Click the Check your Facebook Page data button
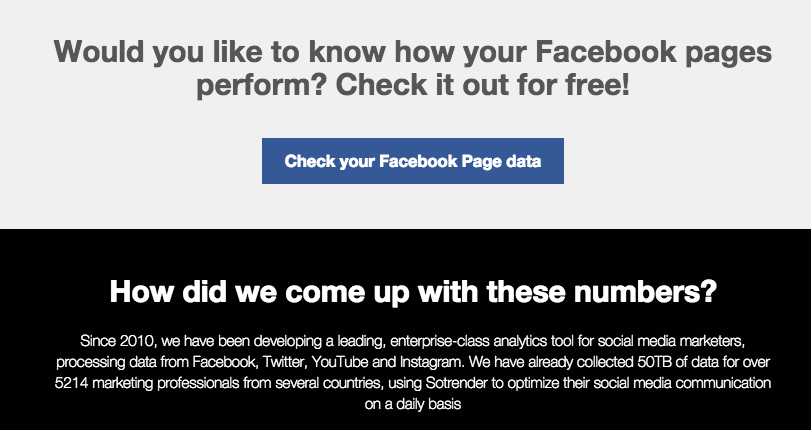This screenshot has height=430, width=811. point(412,162)
